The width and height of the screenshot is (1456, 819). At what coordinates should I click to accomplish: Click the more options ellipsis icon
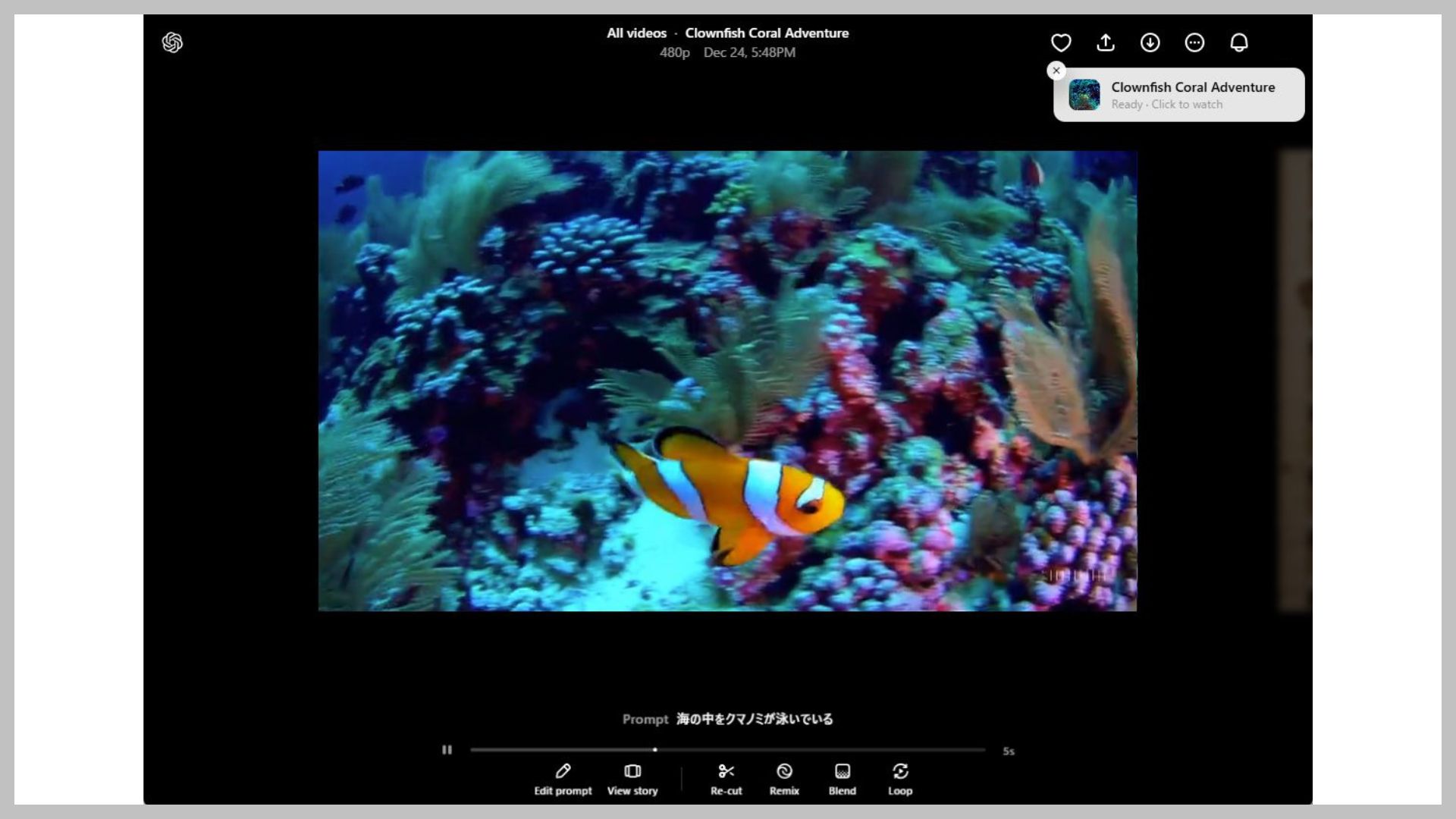[1195, 42]
